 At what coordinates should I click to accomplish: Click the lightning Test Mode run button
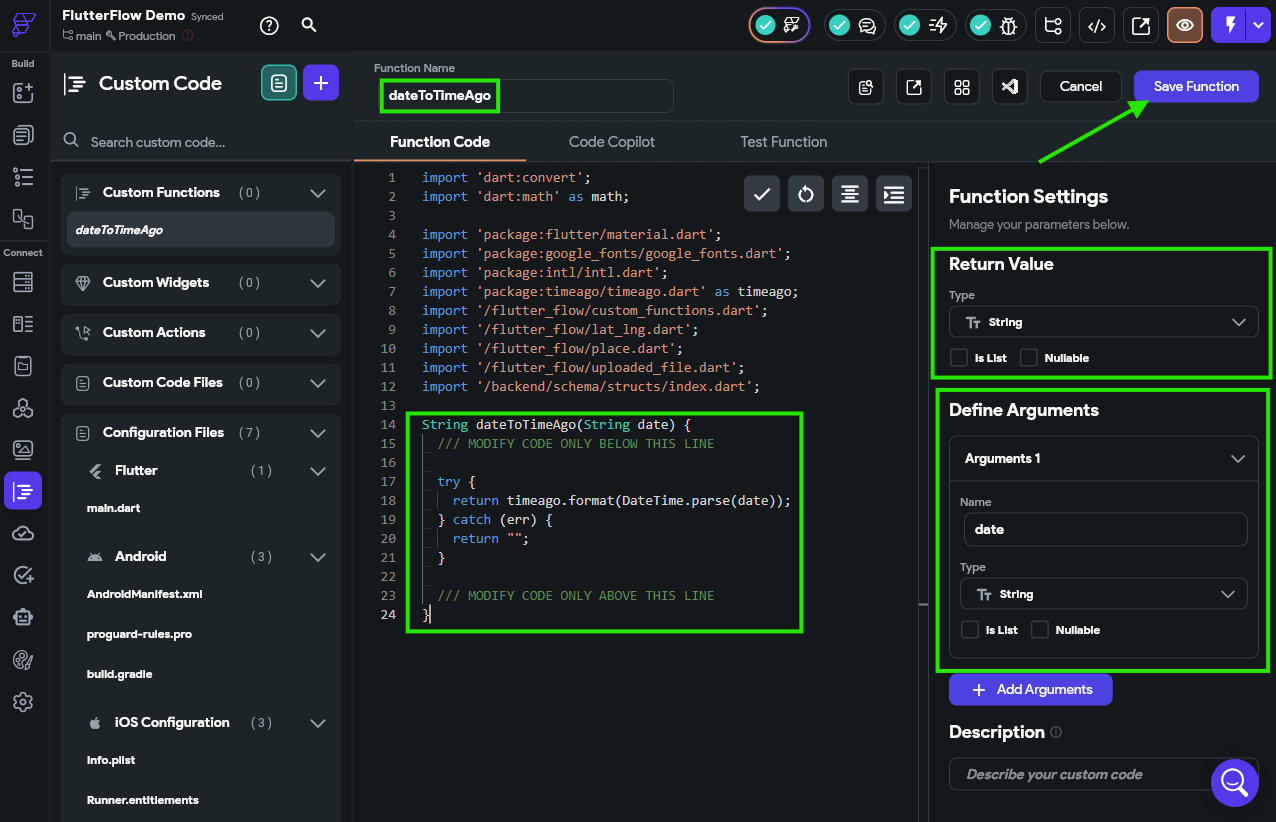[x=1230, y=26]
